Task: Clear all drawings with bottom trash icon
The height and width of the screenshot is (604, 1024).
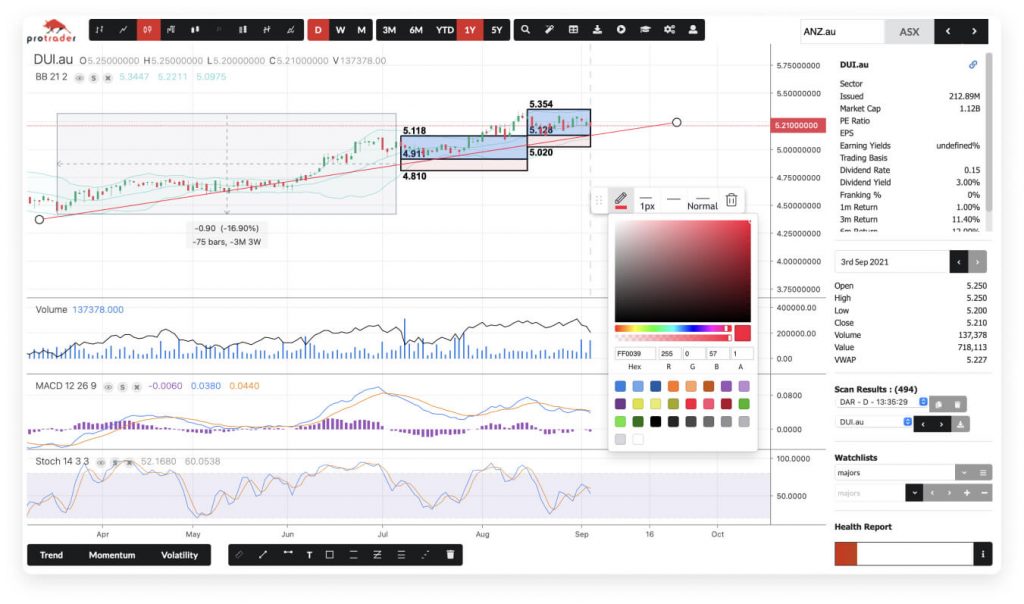Action: (450, 554)
